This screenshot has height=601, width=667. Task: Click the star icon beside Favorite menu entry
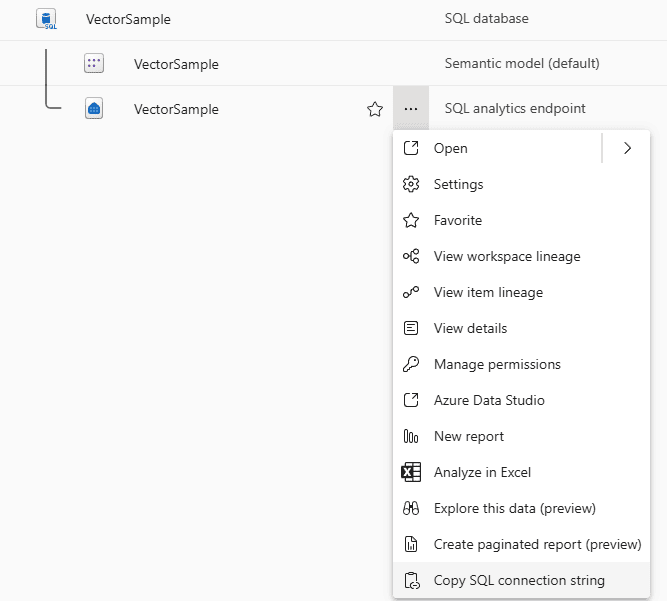[x=411, y=220]
